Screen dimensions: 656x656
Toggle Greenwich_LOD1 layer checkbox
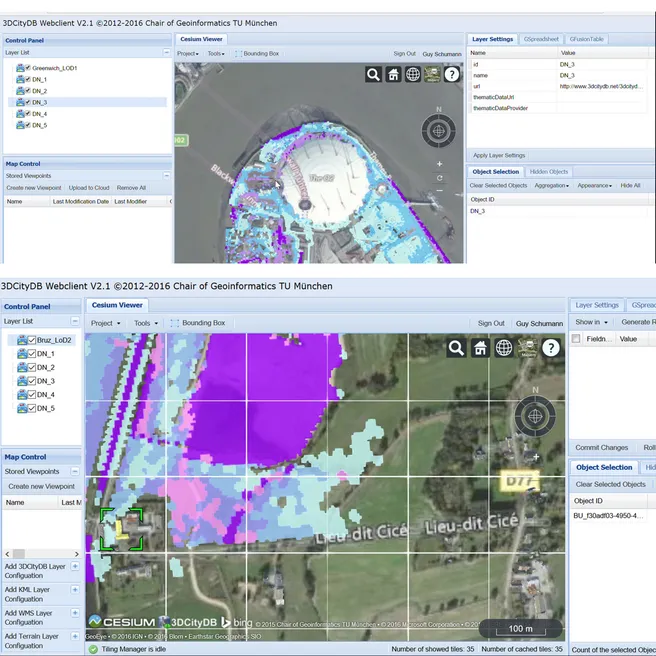(28, 67)
